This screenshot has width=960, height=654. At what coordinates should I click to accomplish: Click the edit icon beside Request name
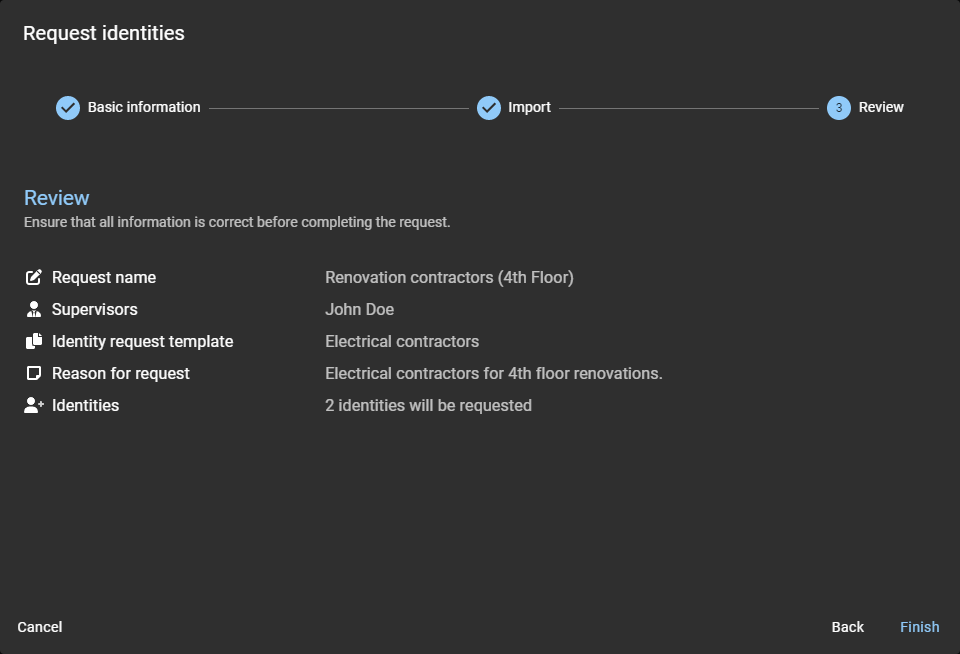(x=34, y=277)
